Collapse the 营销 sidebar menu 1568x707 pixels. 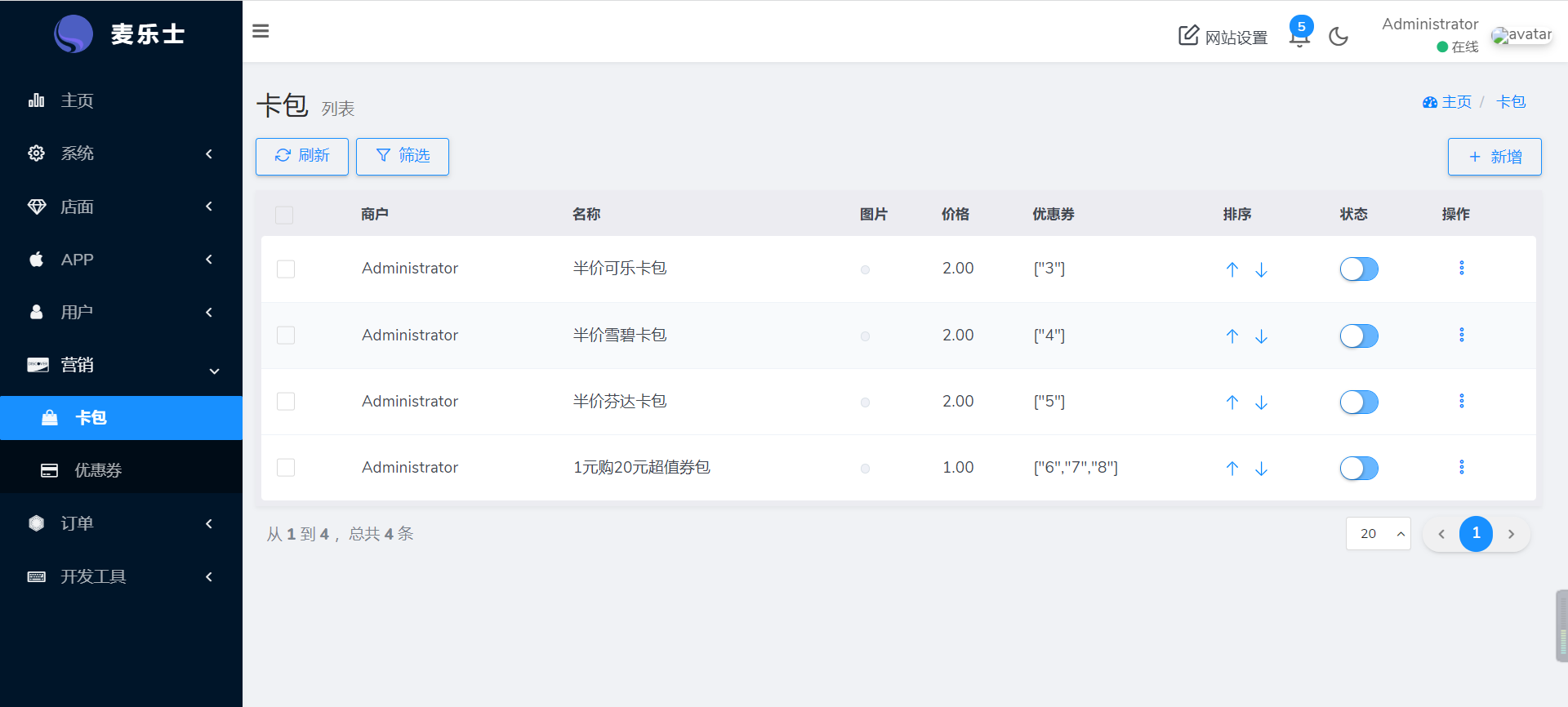coord(121,365)
